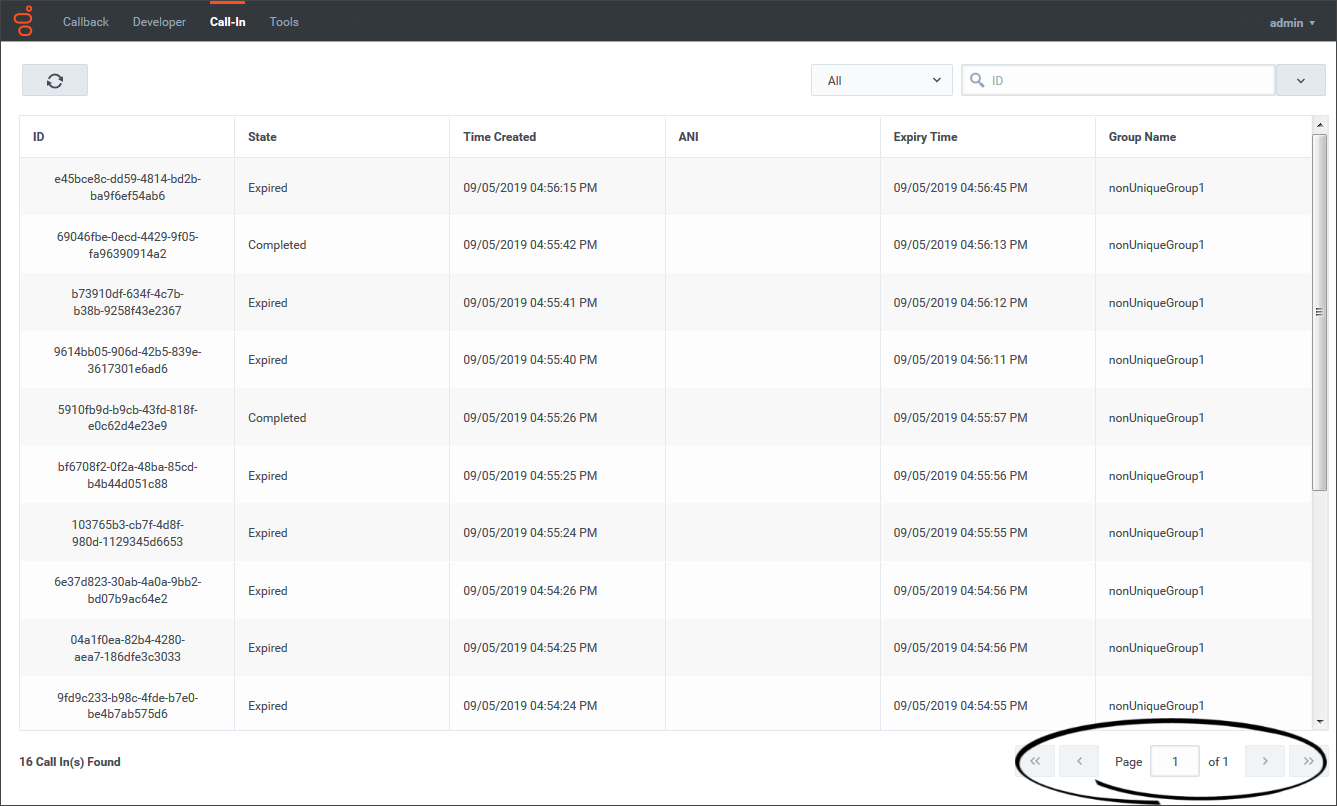
Task: Click the orange application logo in the corner
Action: pyautogui.click(x=22, y=19)
